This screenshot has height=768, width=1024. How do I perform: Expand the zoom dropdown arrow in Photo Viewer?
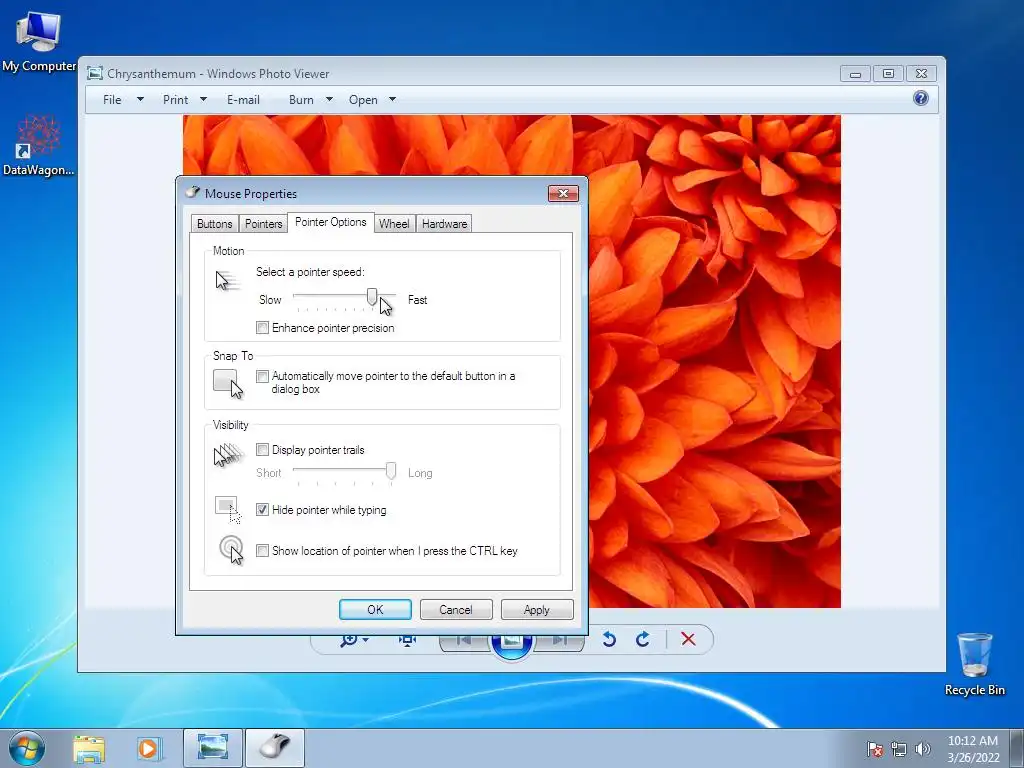tap(366, 639)
